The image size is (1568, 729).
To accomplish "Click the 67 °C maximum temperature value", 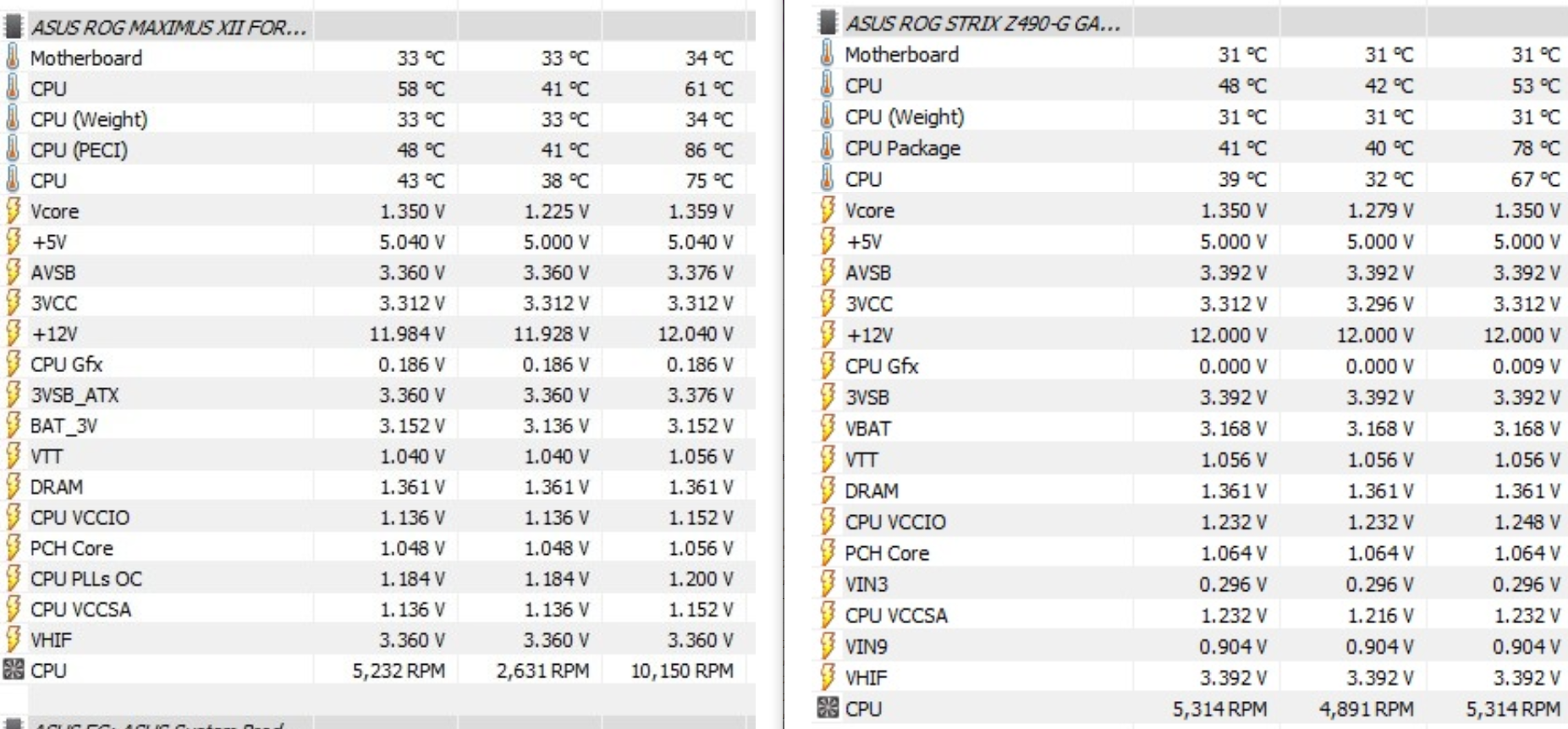I will (1536, 179).
